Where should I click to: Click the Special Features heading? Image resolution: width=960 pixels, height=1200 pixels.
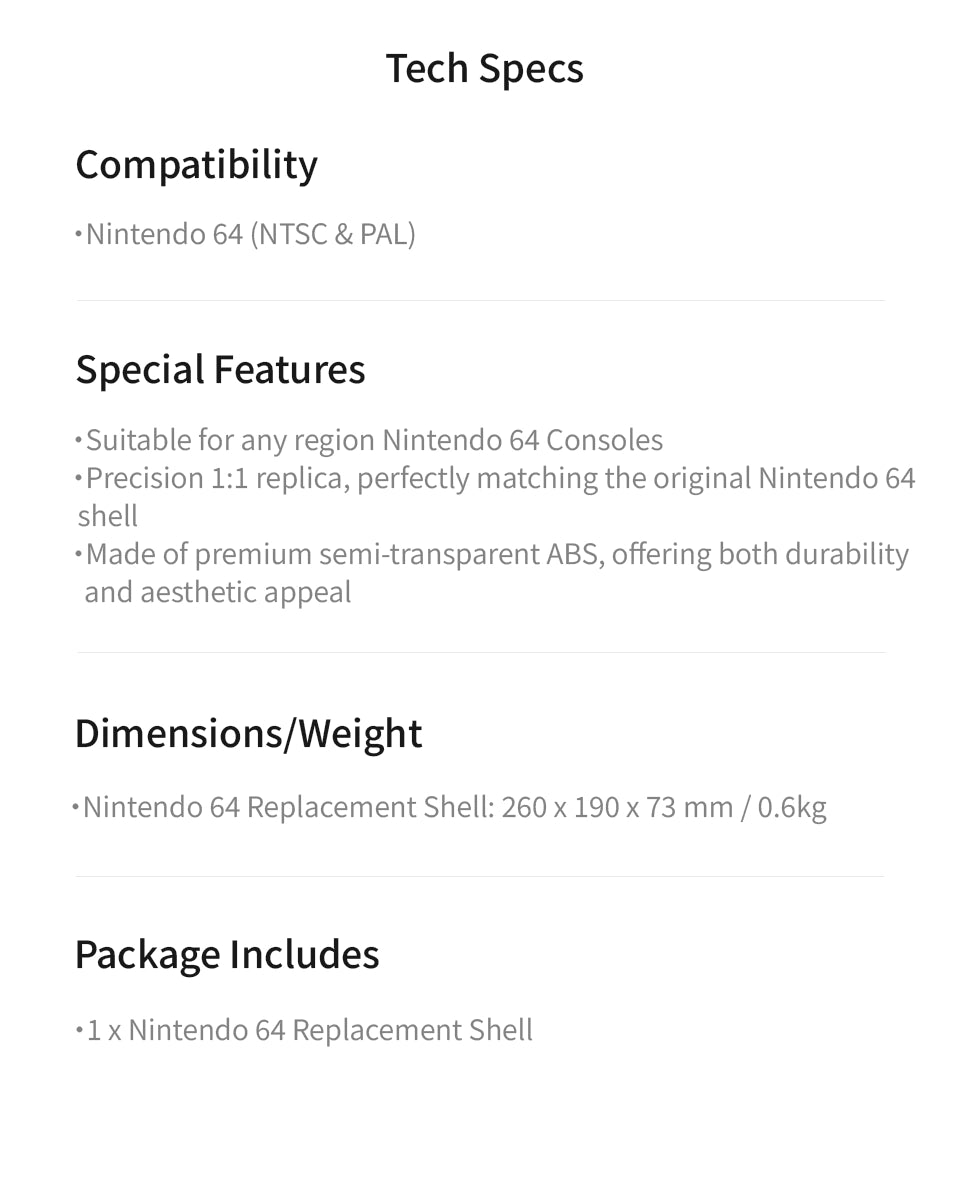coord(220,370)
